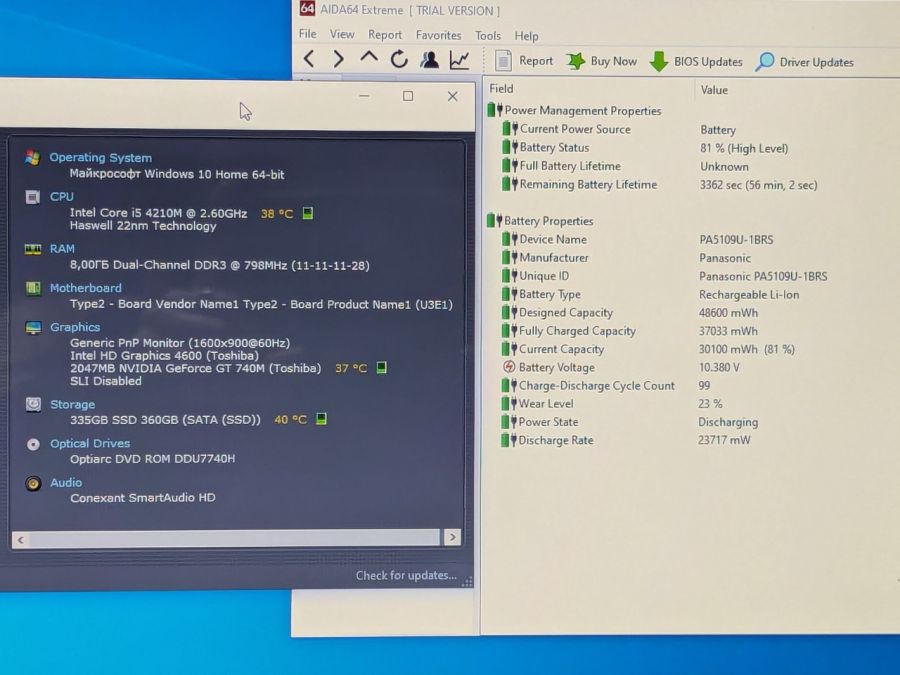Screen dimensions: 900x675
Task: Click the horizontal scrollbar right arrow
Action: pos(452,537)
